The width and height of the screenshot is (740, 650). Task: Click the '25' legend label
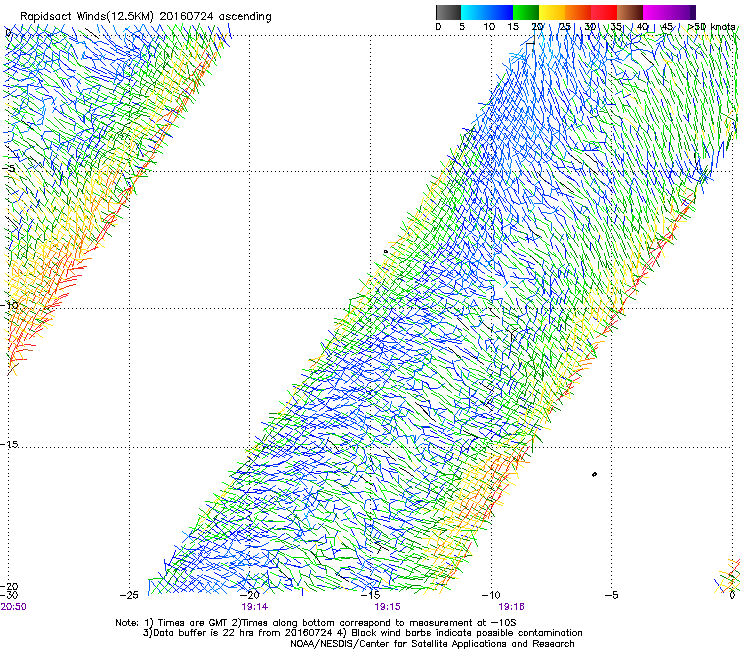click(564, 27)
